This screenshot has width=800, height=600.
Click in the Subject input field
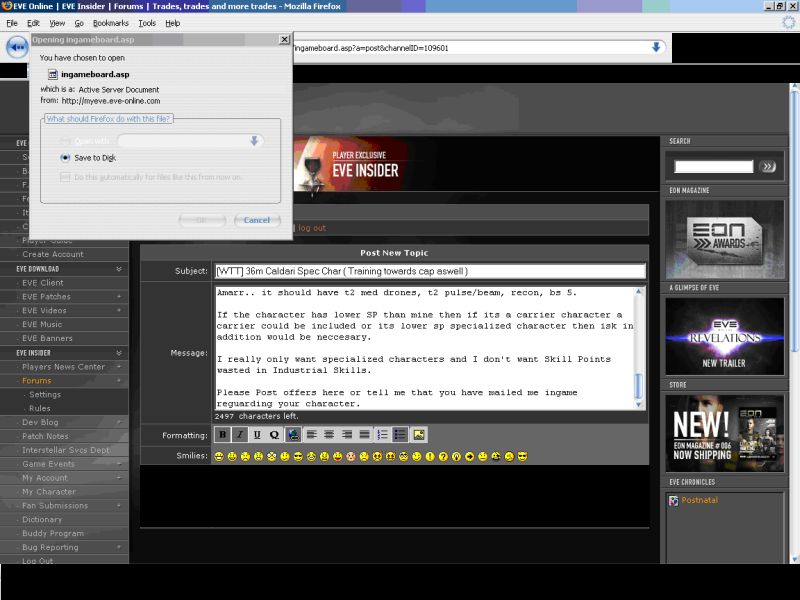click(x=430, y=271)
